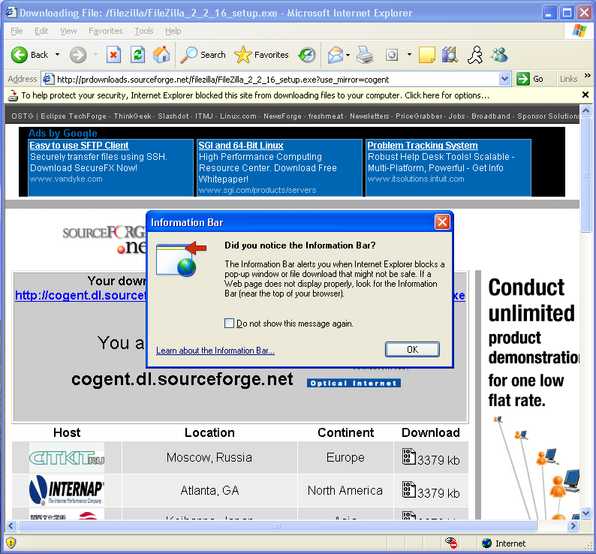
Task: Open the Search magnifier toolbar button
Action: coord(203,55)
